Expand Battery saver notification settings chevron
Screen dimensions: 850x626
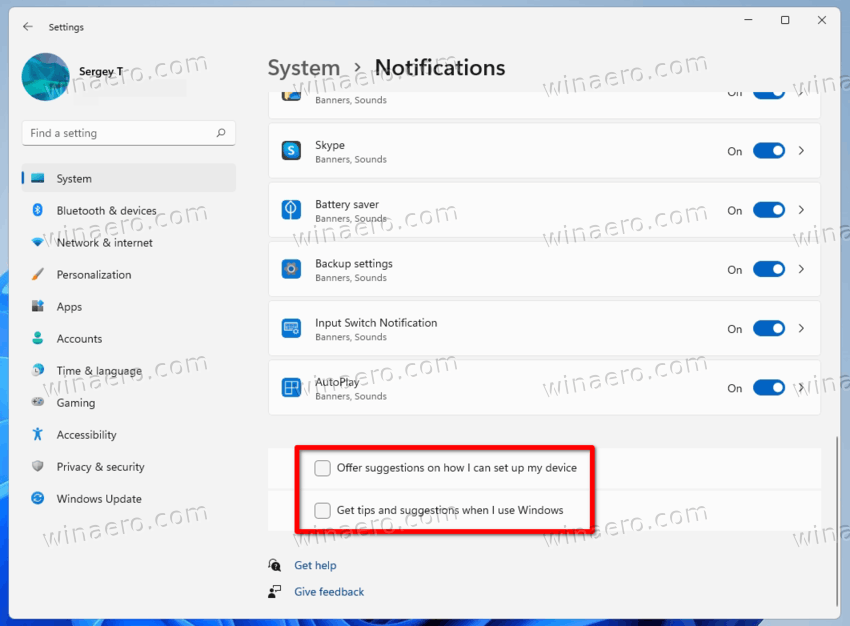click(801, 210)
